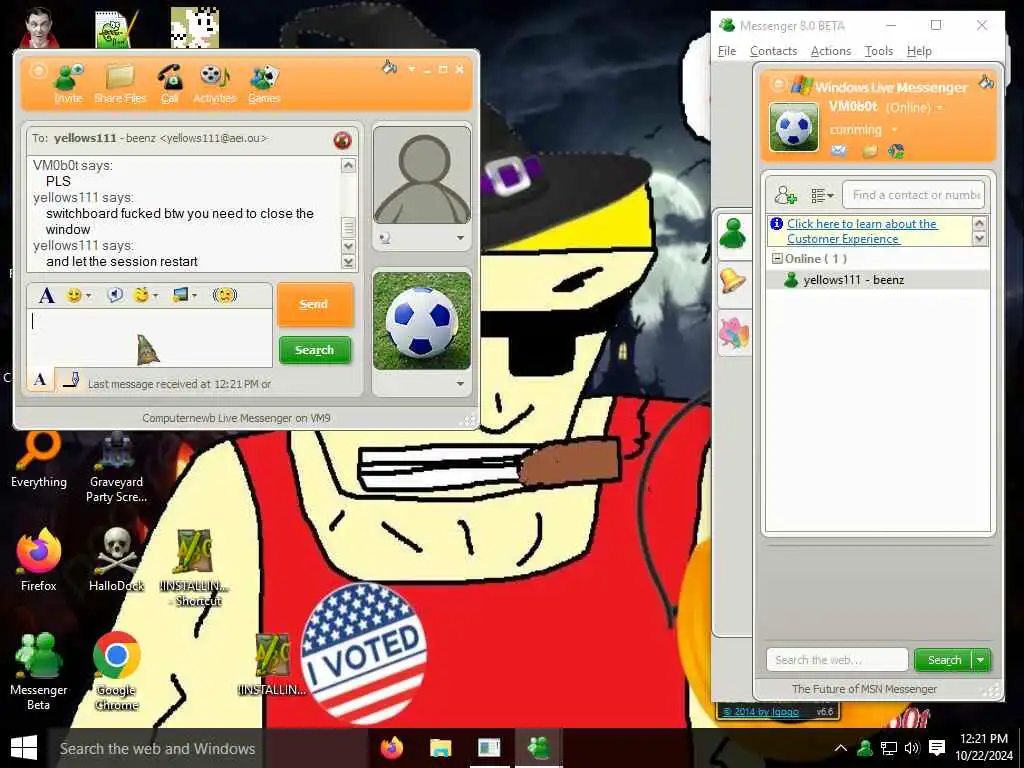Click round collapse button on Messenger header
The image size is (1024, 768).
[x=777, y=85]
